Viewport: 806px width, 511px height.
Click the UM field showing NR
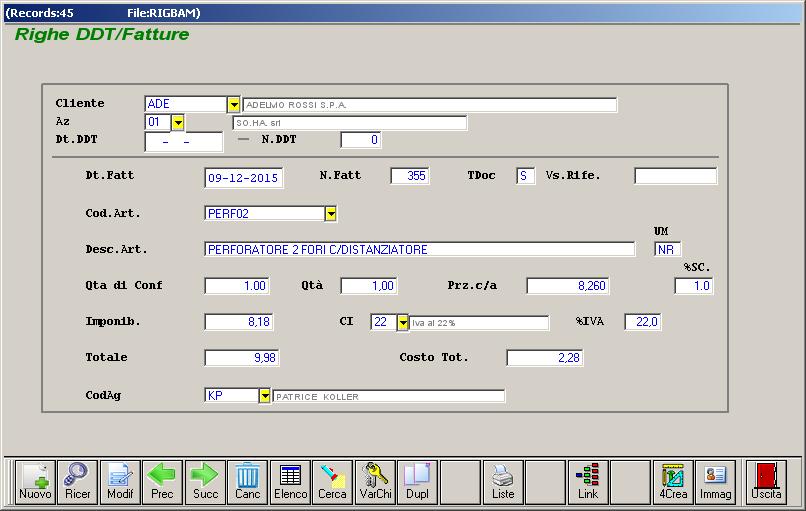coord(668,249)
